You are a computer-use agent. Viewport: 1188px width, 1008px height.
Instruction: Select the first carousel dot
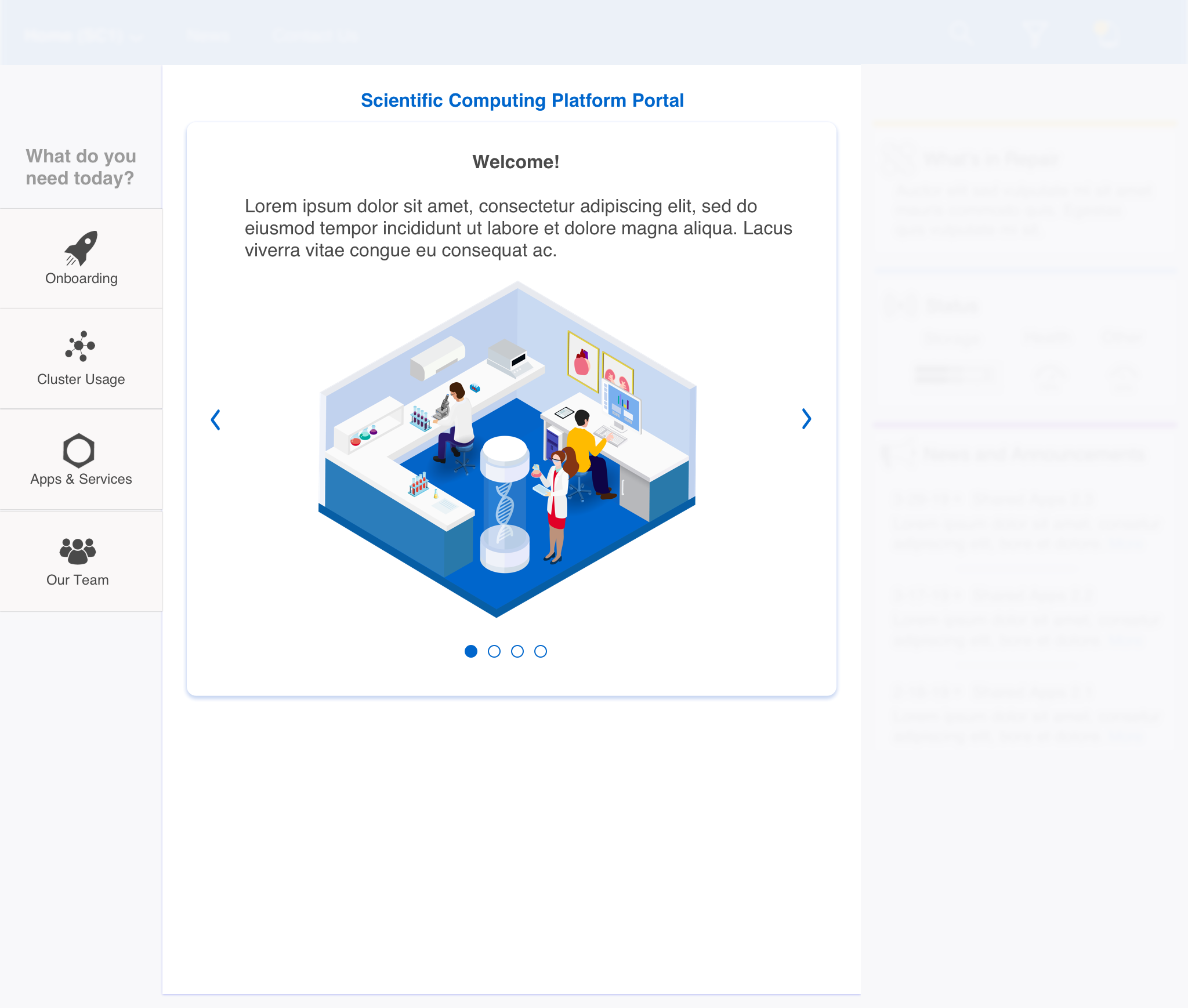471,651
